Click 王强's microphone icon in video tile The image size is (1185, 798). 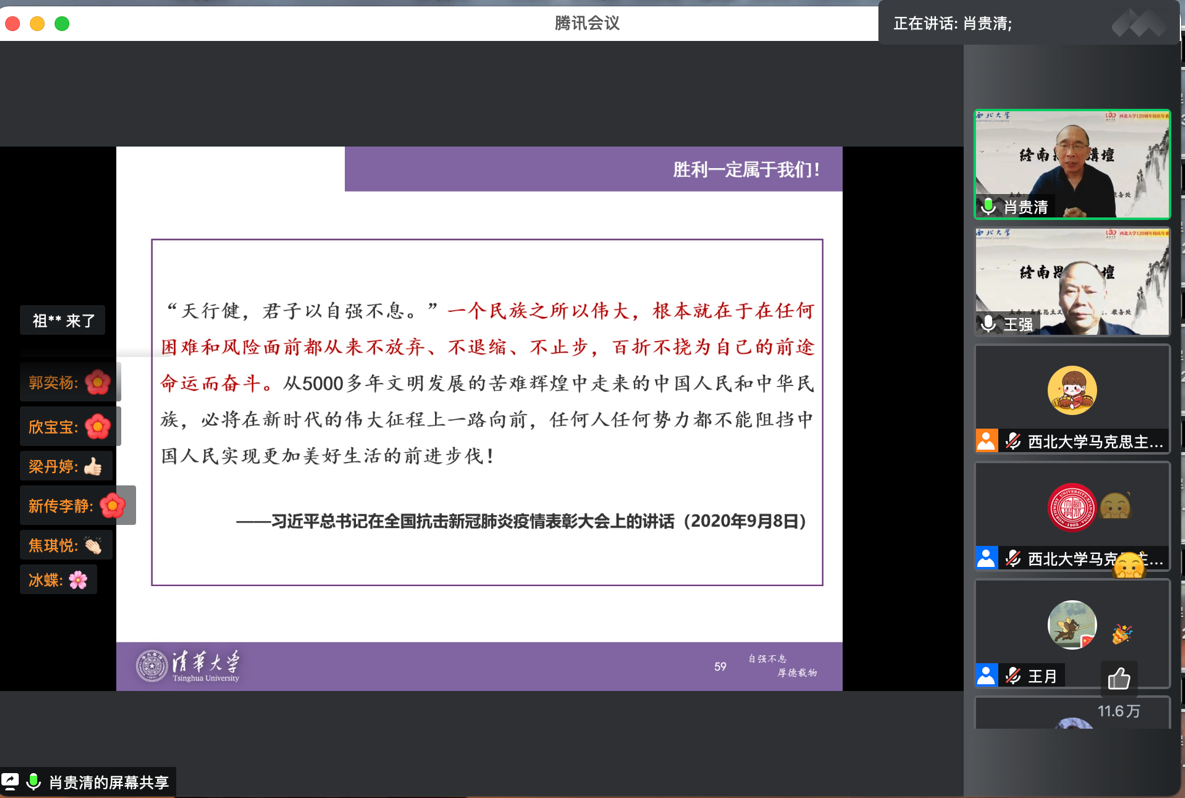coord(988,324)
